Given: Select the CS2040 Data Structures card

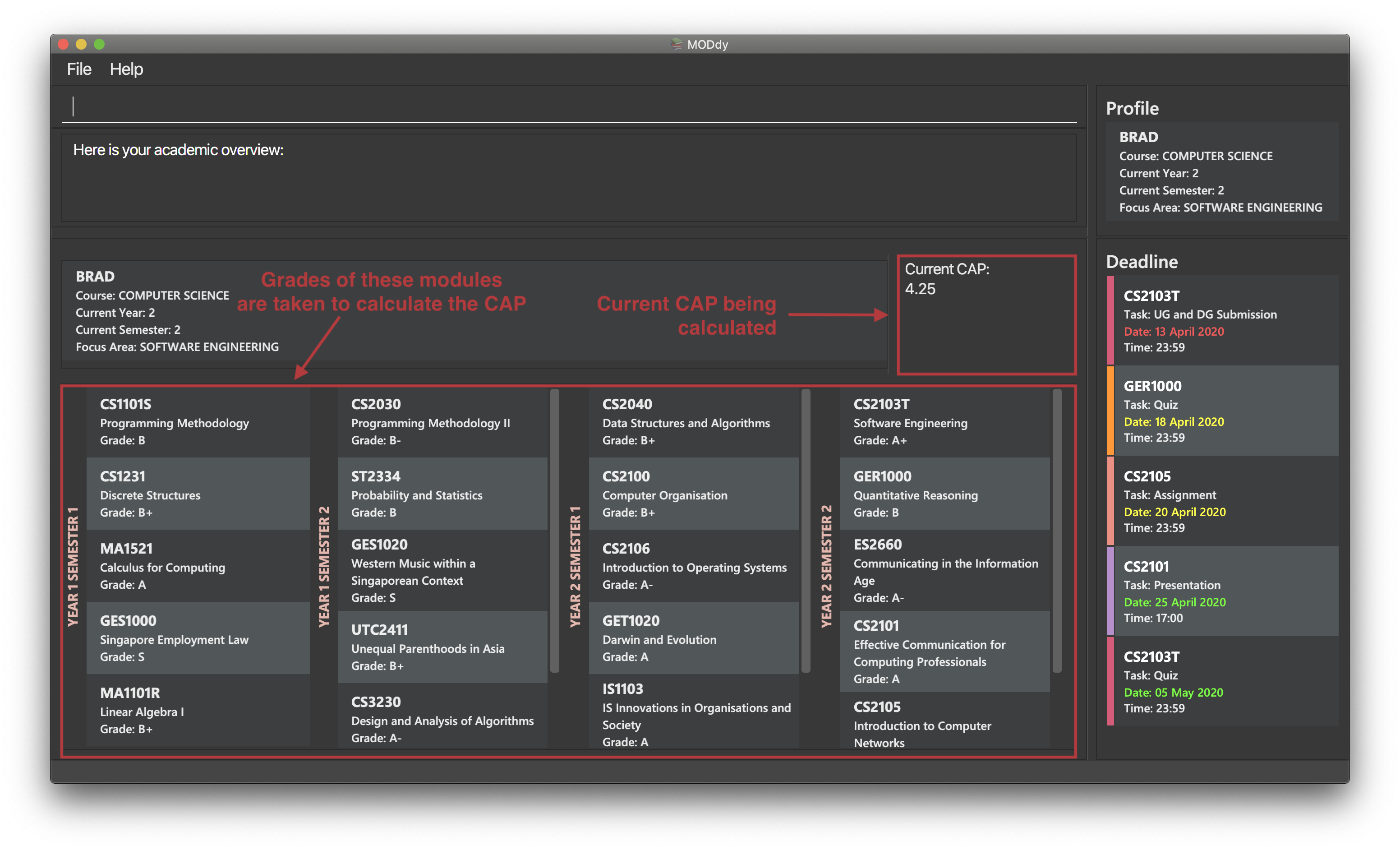Looking at the screenshot, I should click(x=694, y=421).
